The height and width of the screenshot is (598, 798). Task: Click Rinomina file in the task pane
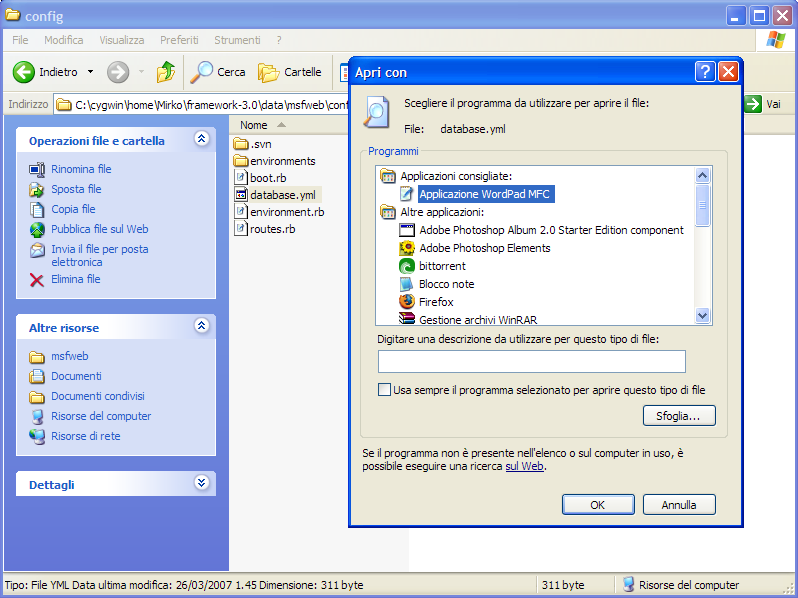point(81,169)
